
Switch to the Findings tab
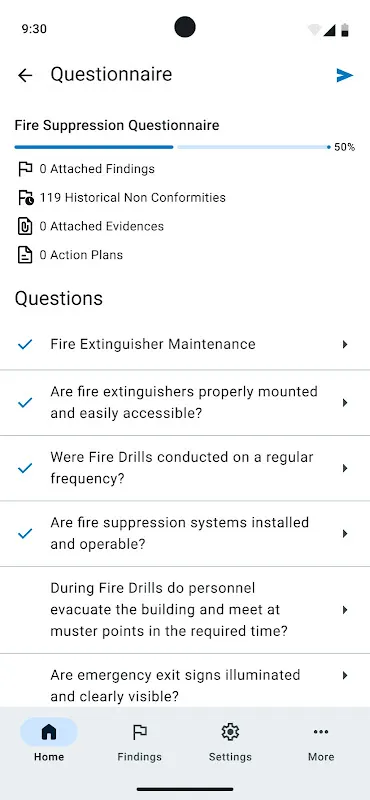pyautogui.click(x=139, y=740)
